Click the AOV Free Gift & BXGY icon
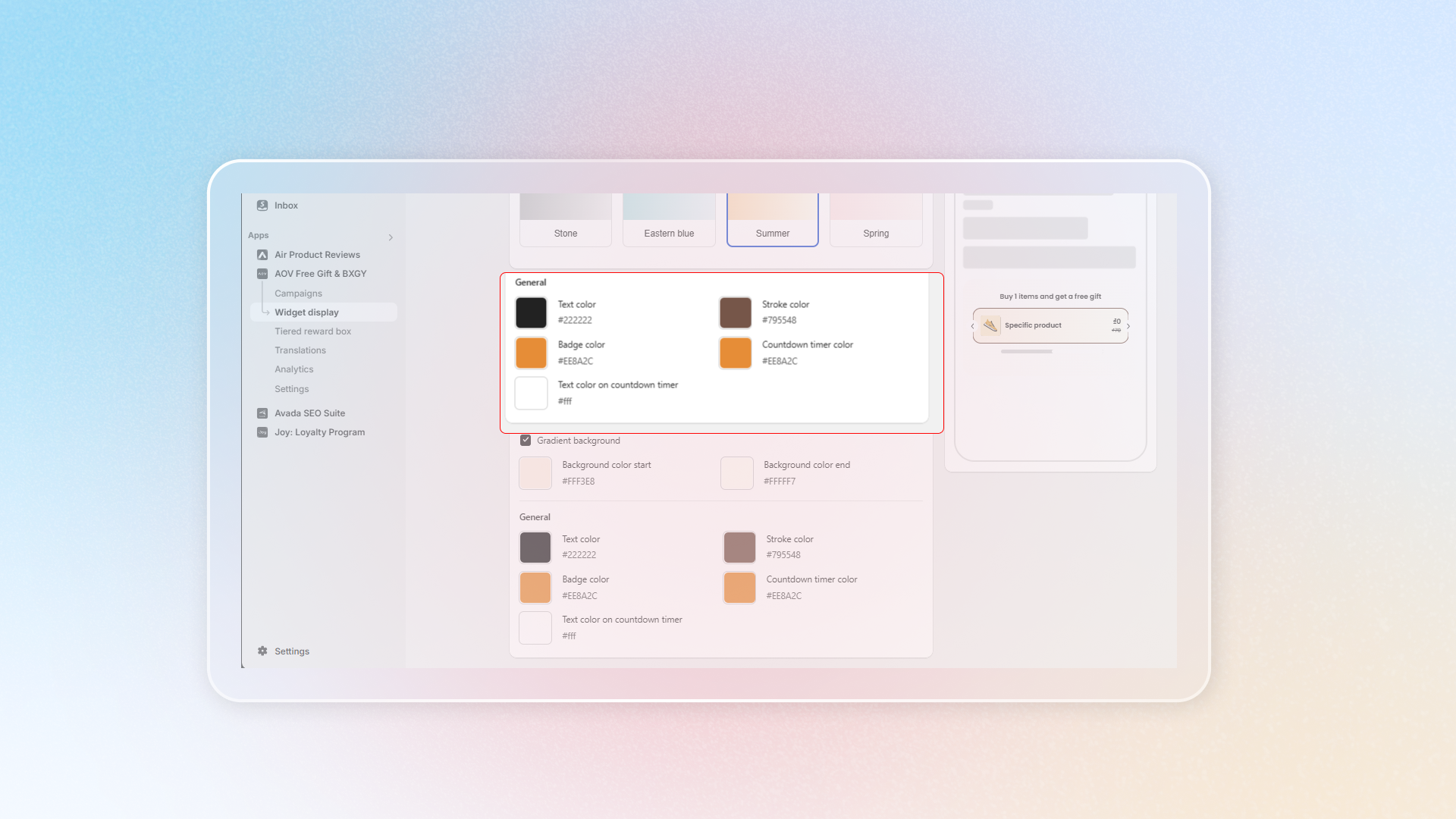The width and height of the screenshot is (1456, 819). [x=262, y=274]
